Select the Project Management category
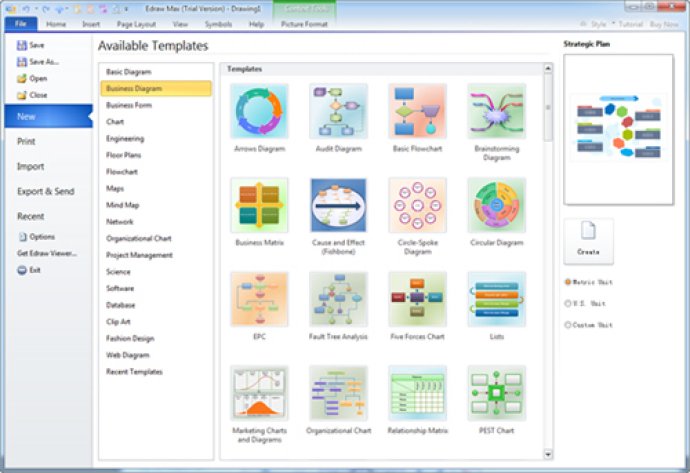The width and height of the screenshot is (690, 473). [156, 255]
